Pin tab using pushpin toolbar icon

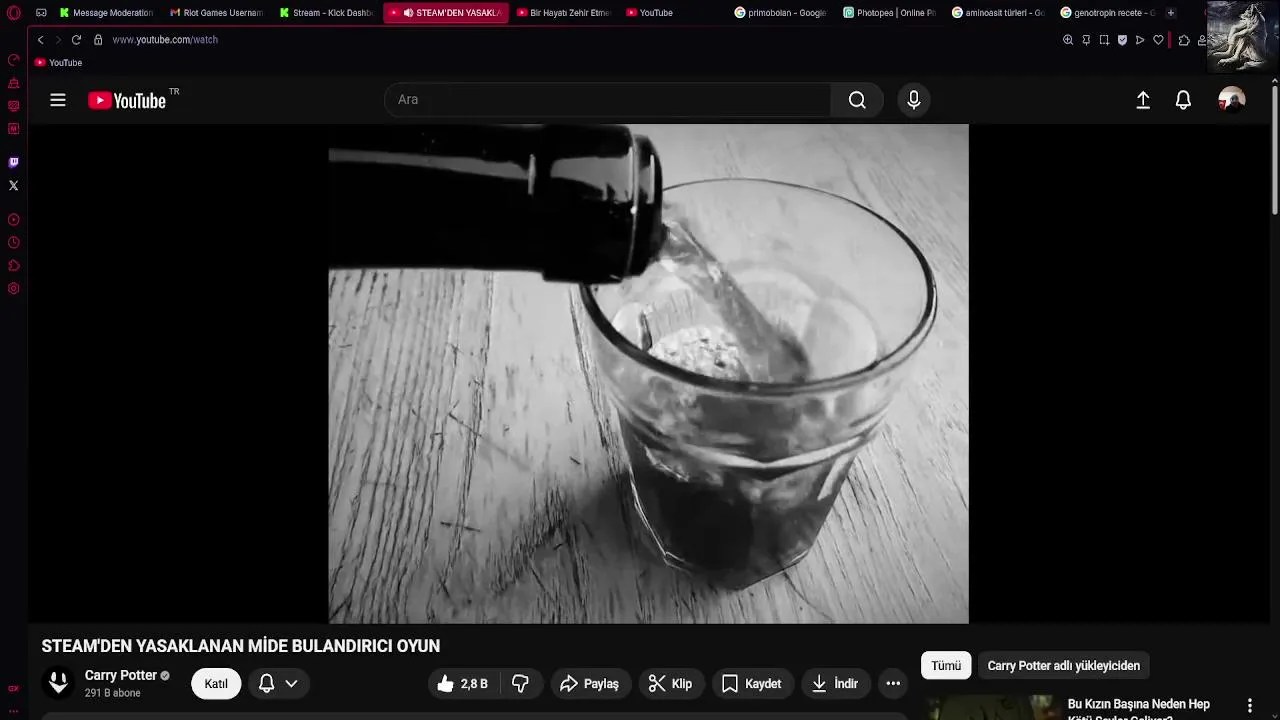1086,40
